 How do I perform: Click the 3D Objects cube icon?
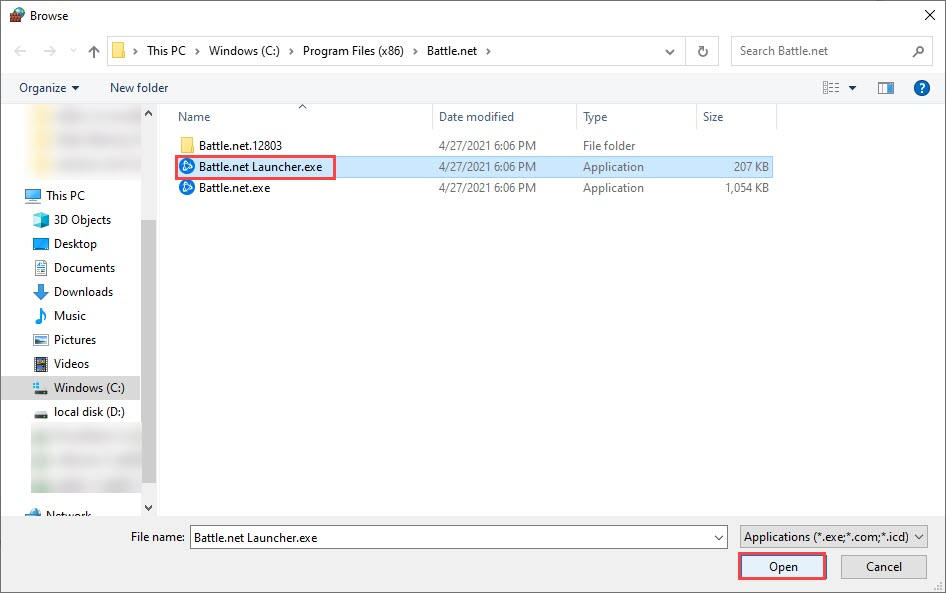point(40,220)
